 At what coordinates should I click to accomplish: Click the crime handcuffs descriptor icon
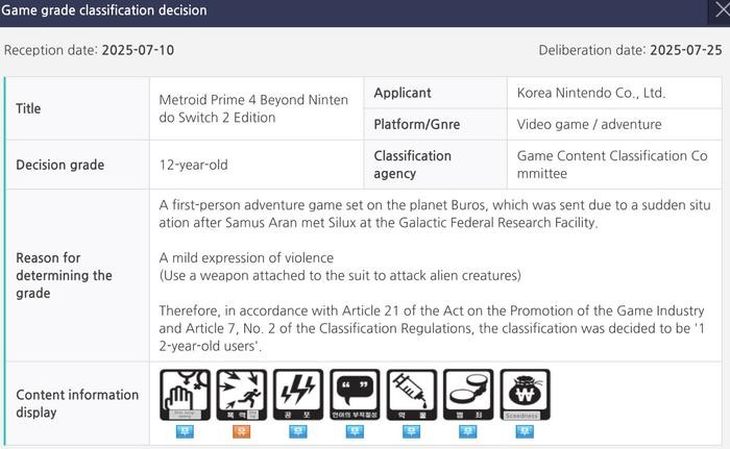[469, 395]
